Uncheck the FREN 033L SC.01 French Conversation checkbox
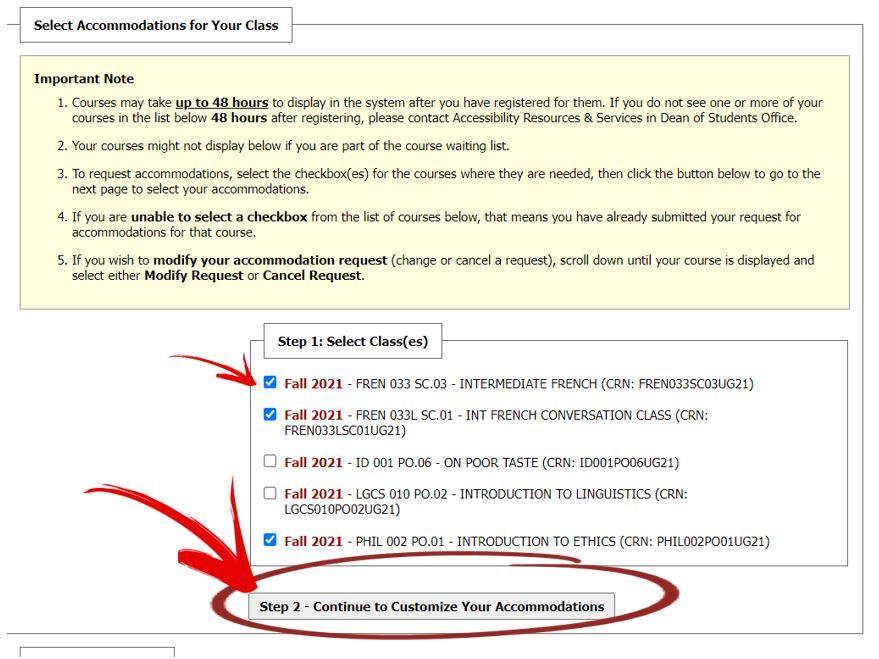This screenshot has width=879, height=659. pyautogui.click(x=270, y=414)
